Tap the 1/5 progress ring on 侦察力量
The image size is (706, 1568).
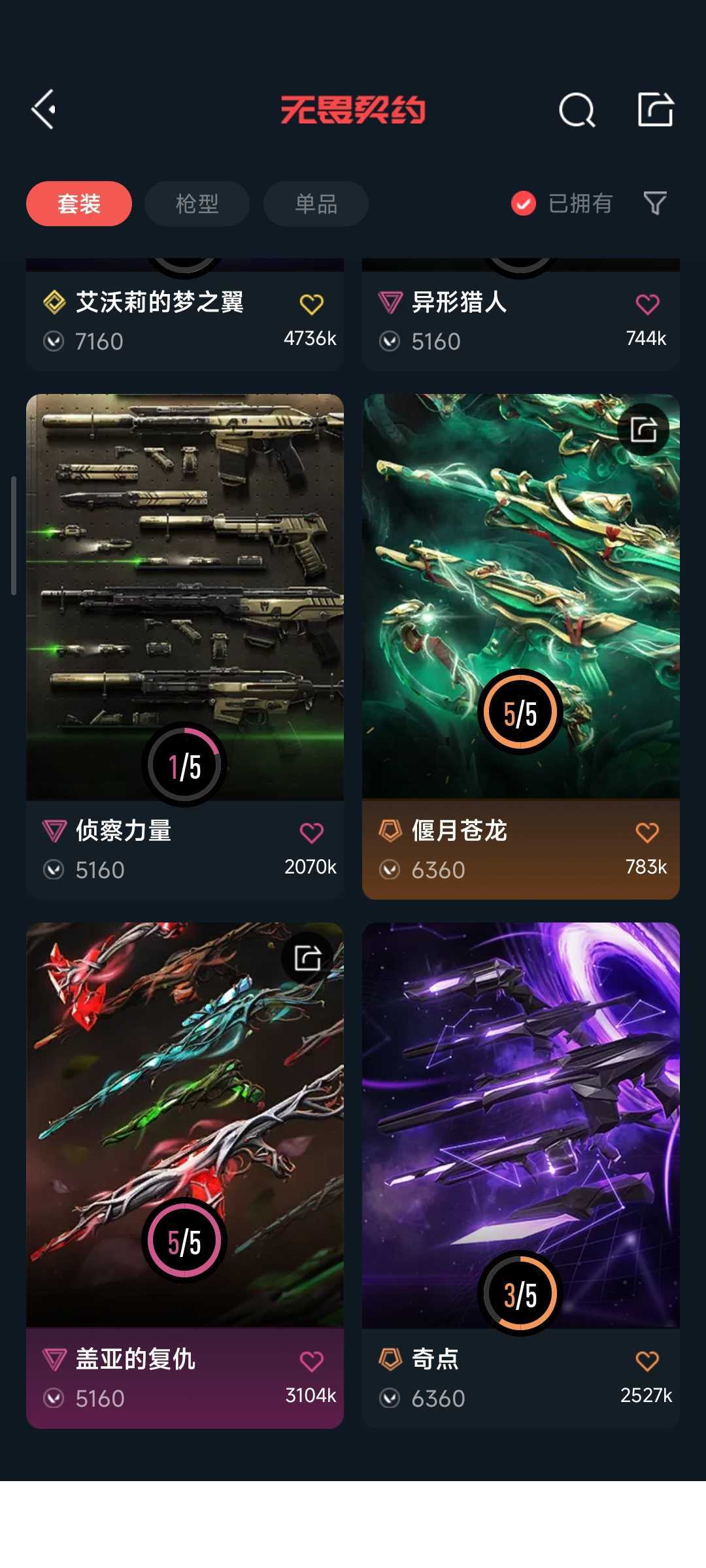184,765
